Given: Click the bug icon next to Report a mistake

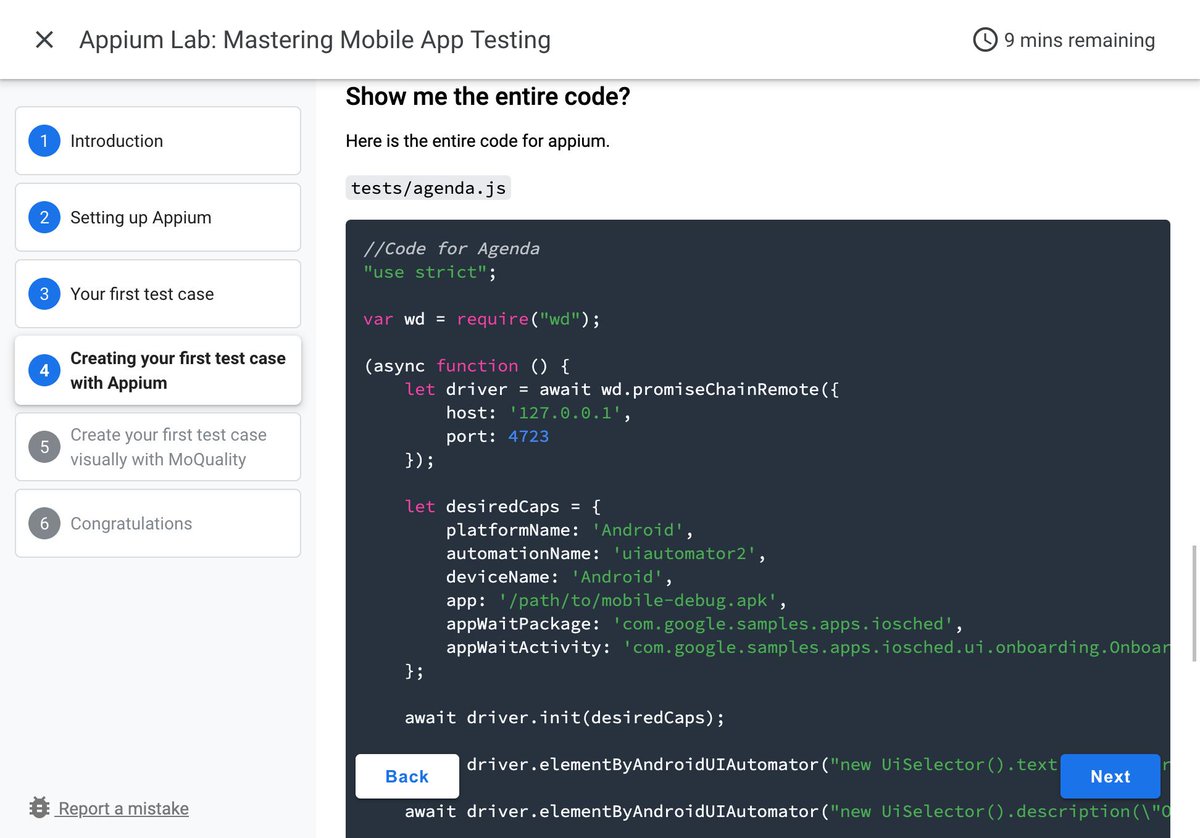Looking at the screenshot, I should coord(40,808).
